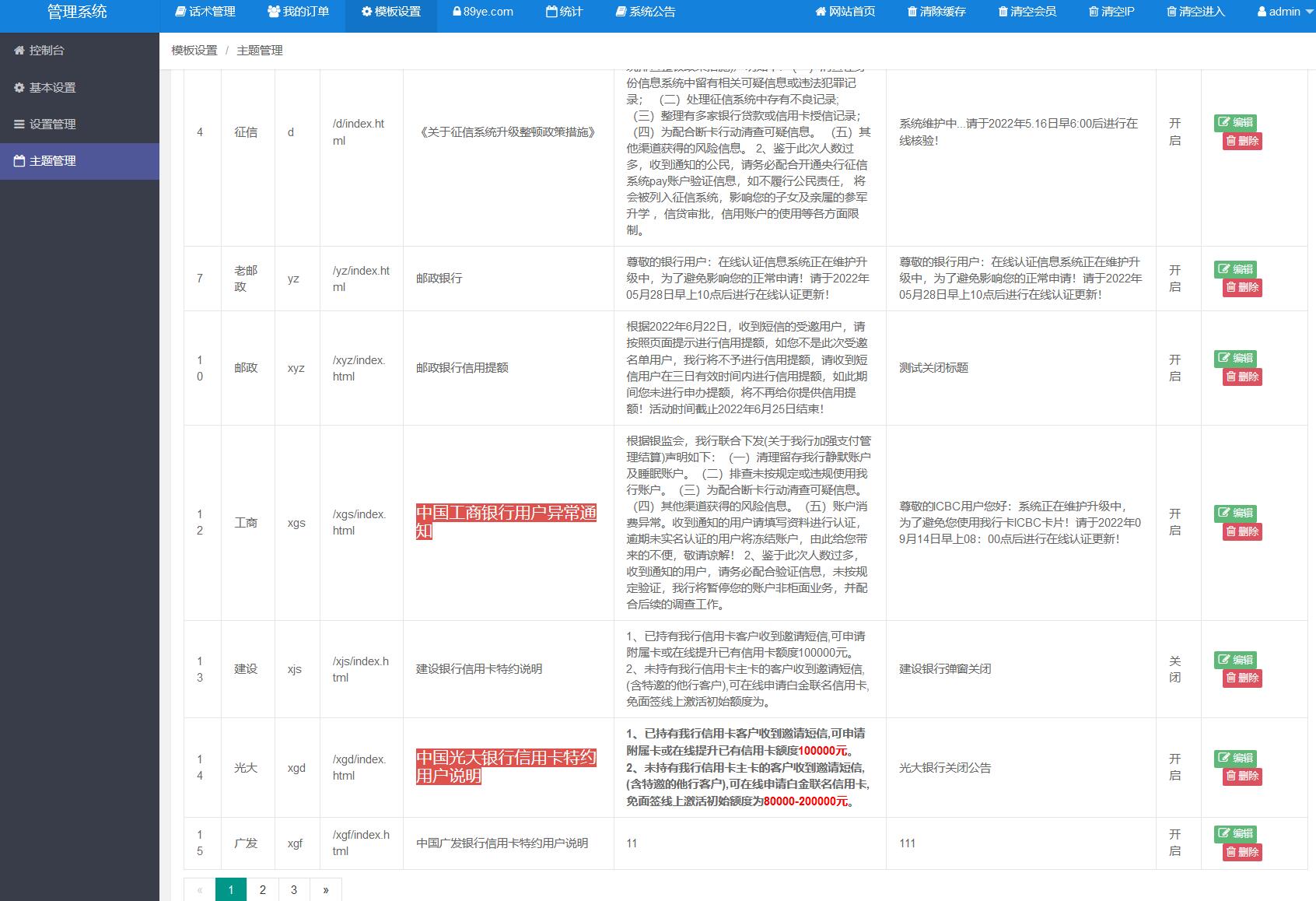Click the previous page « arrow
1316x901 pixels.
click(200, 890)
